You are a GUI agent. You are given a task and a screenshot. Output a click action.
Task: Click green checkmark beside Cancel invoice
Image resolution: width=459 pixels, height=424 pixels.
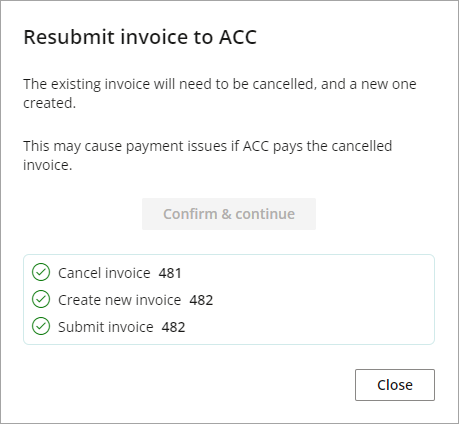coord(41,272)
